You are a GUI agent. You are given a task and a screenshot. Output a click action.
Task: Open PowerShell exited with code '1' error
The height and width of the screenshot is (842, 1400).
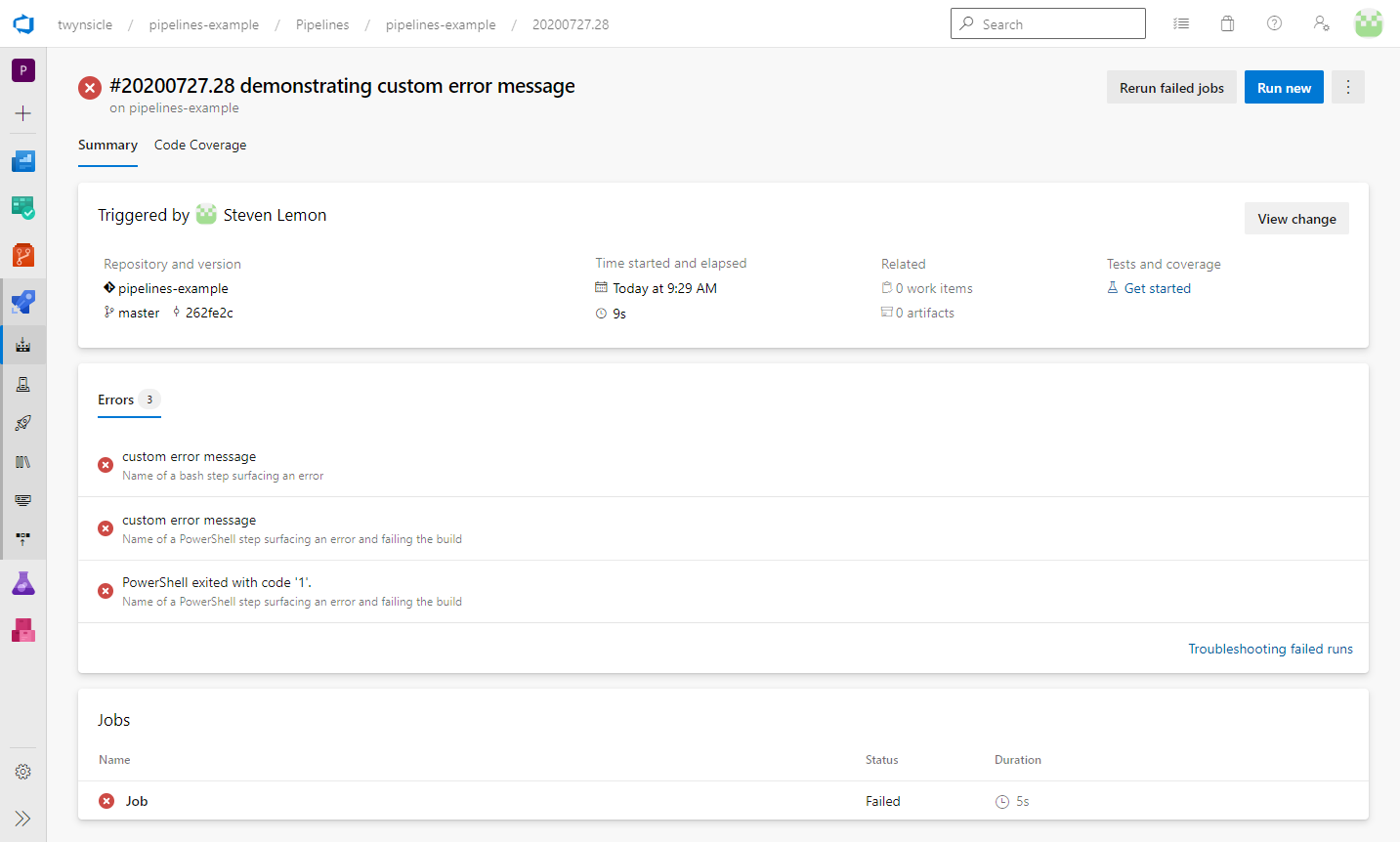[723, 591]
